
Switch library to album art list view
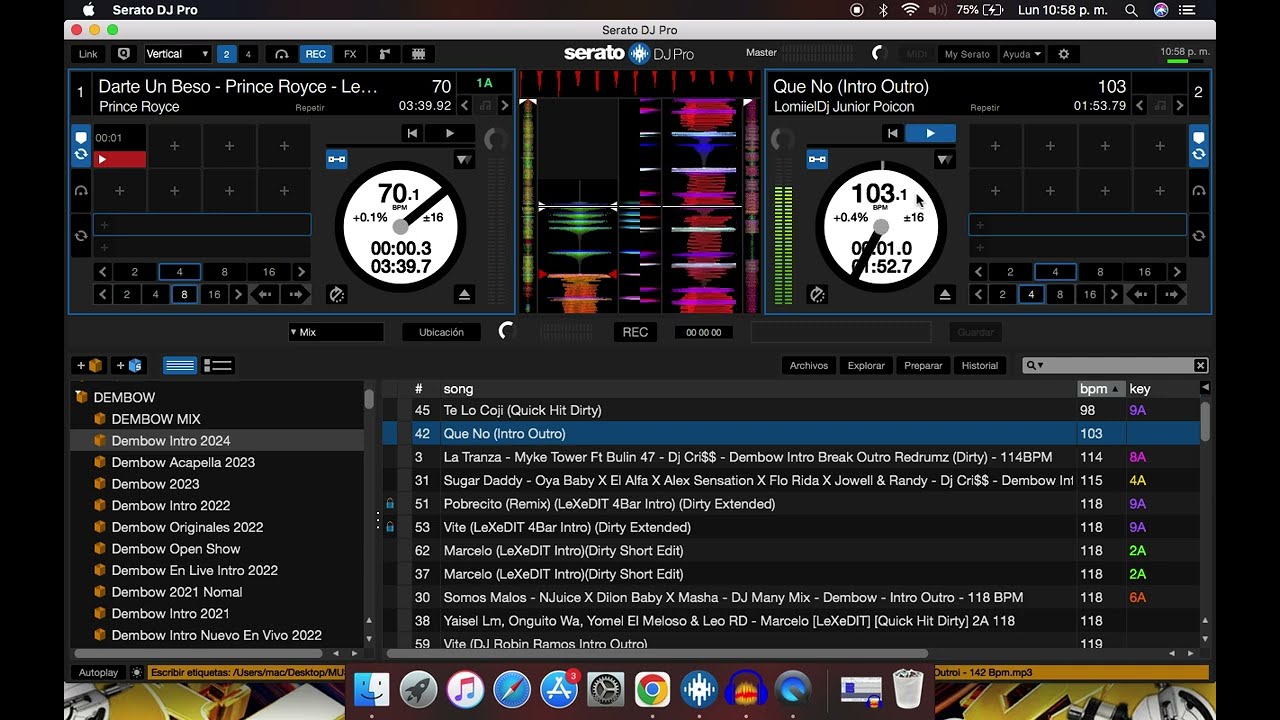tap(218, 366)
